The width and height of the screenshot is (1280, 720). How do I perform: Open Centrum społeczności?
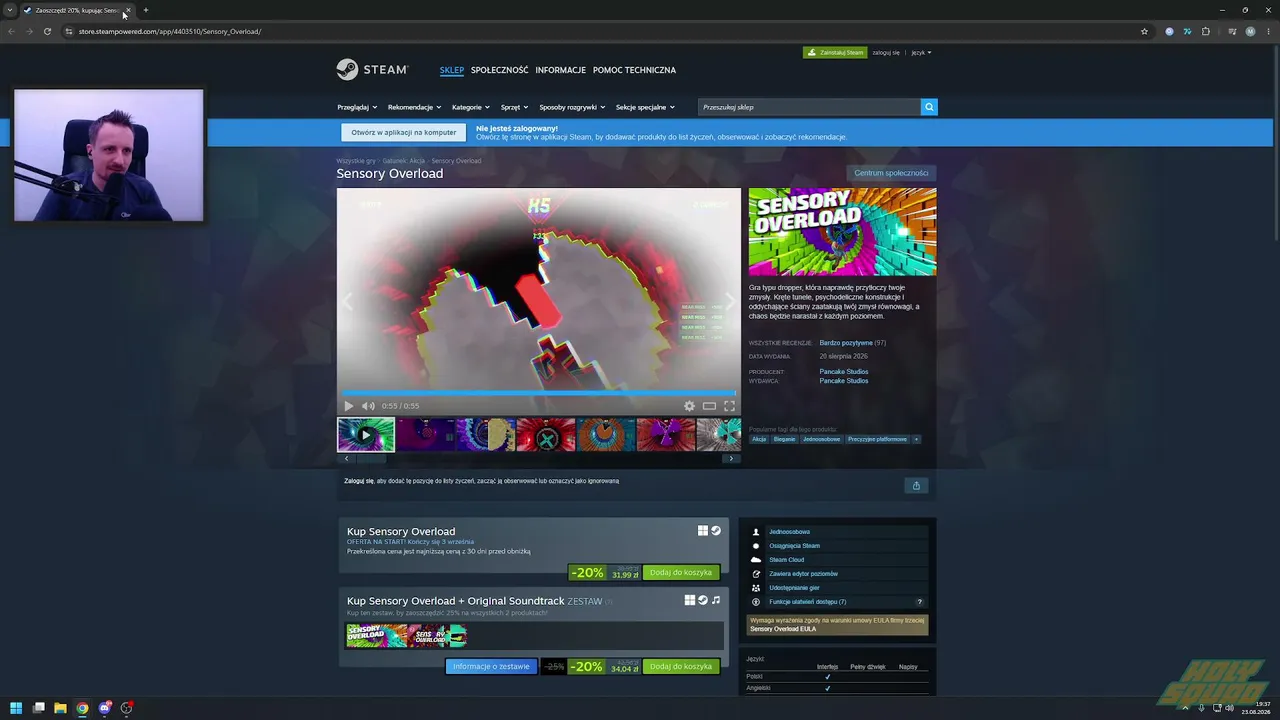point(891,173)
